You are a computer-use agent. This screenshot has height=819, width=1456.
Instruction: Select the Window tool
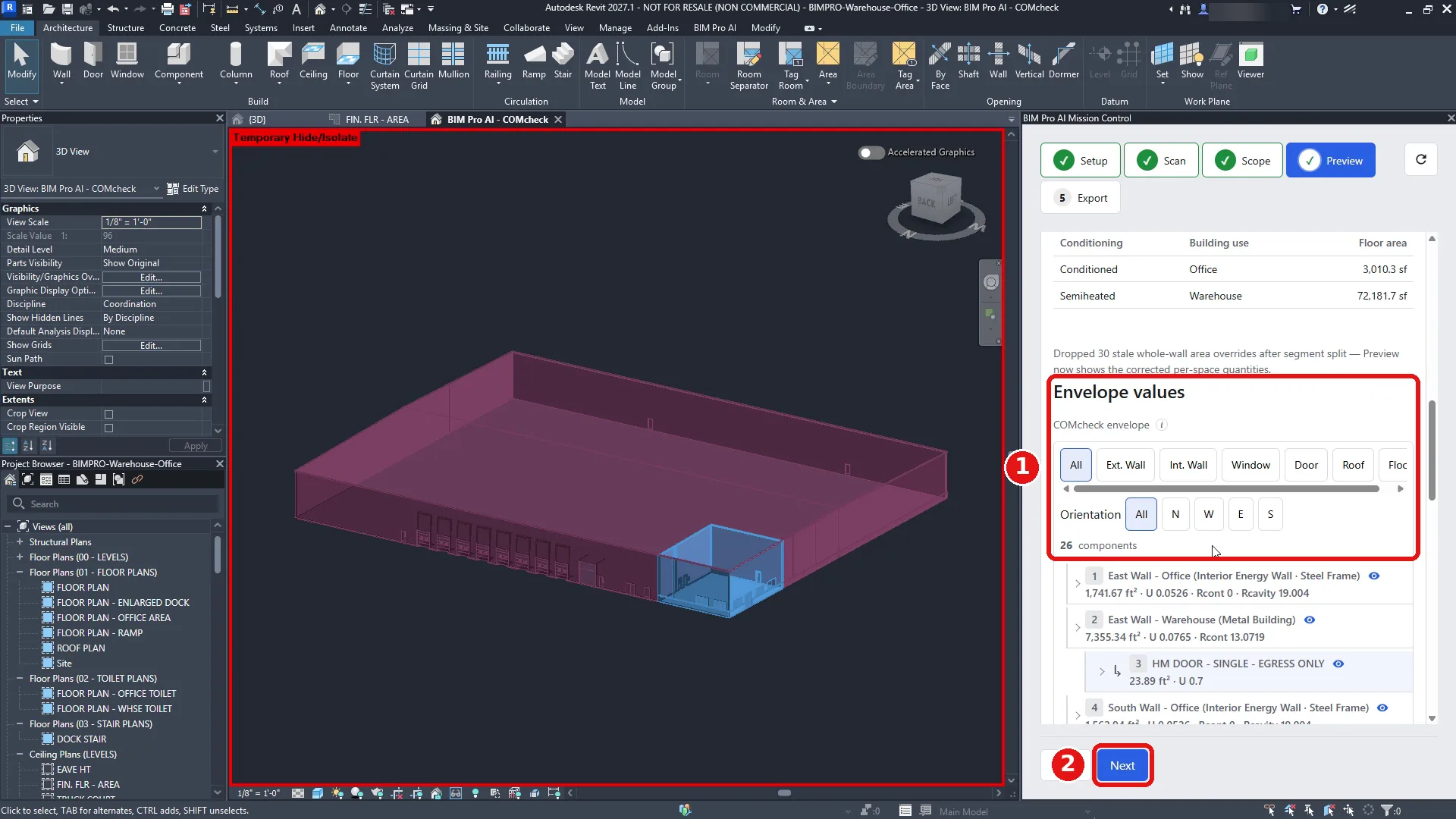click(127, 61)
